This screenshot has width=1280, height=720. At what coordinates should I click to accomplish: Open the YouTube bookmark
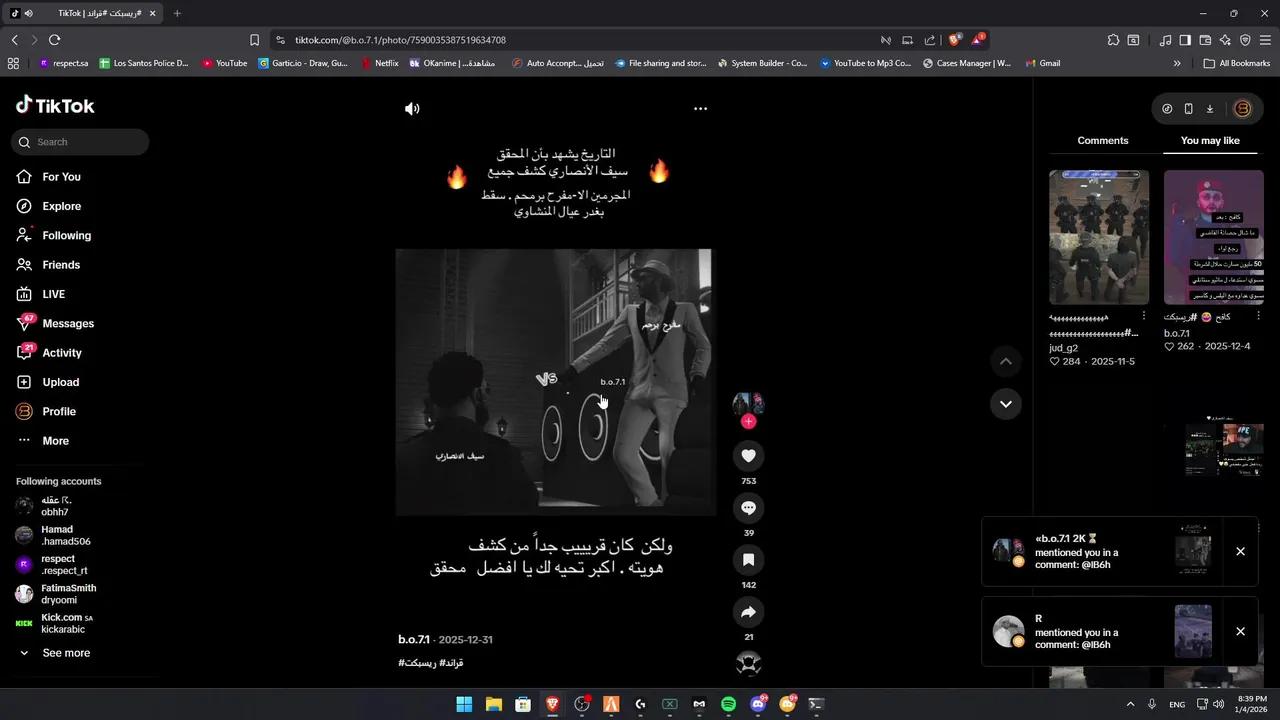pyautogui.click(x=224, y=63)
